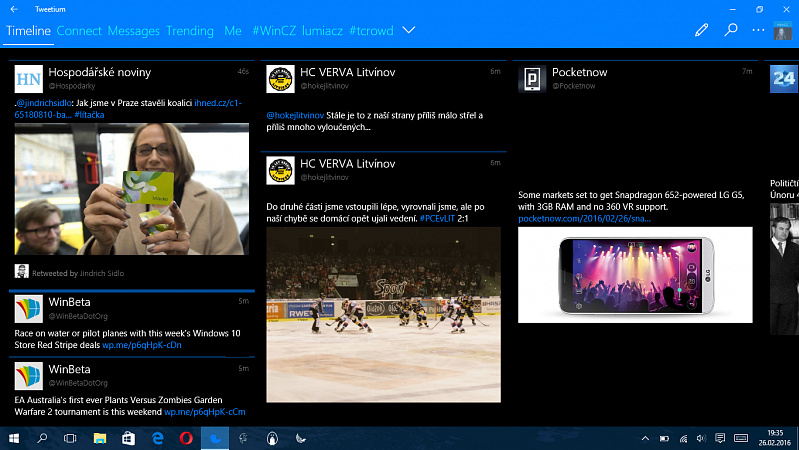Switch to the Trending tab

[190, 31]
